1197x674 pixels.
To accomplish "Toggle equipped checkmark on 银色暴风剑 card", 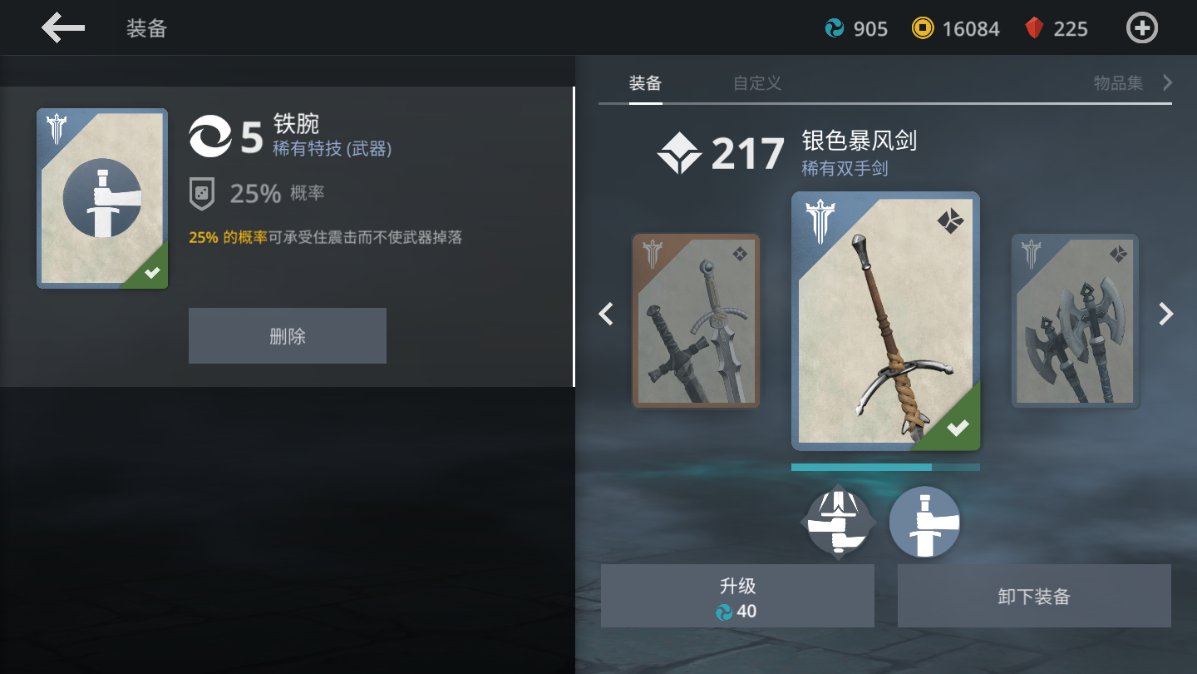I will (957, 427).
